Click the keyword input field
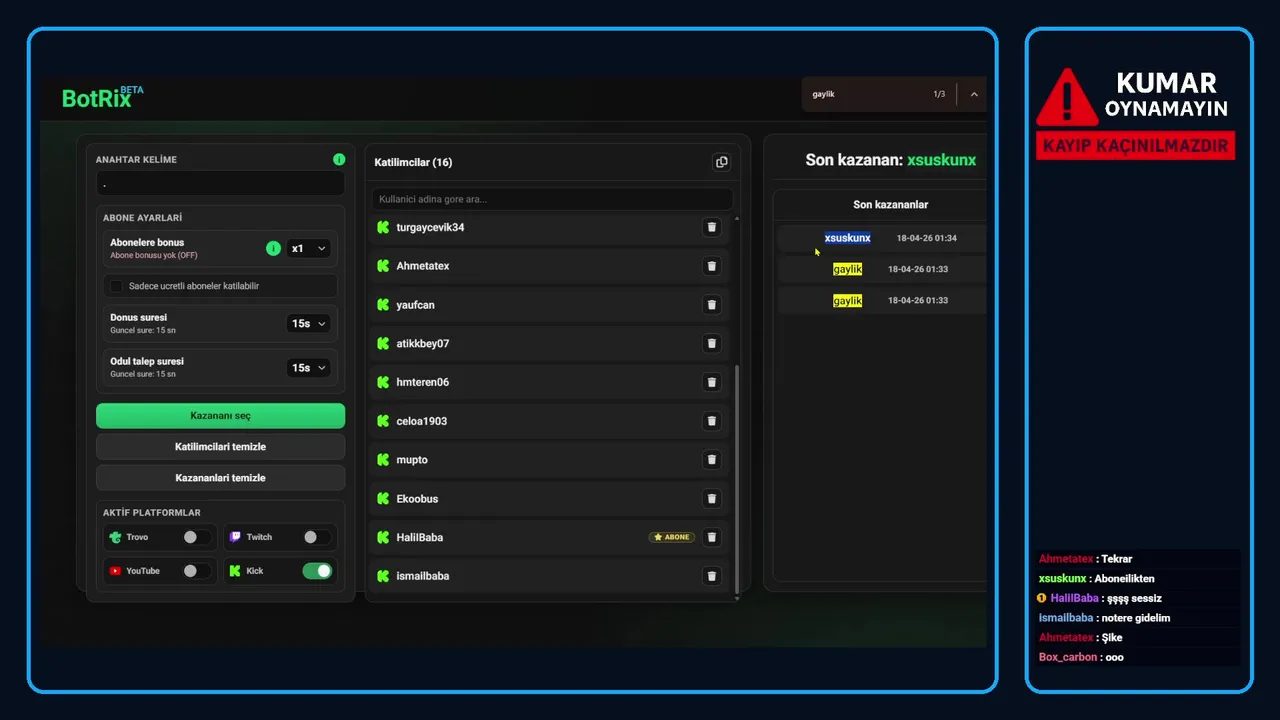Viewport: 1280px width, 720px height. pyautogui.click(x=220, y=184)
